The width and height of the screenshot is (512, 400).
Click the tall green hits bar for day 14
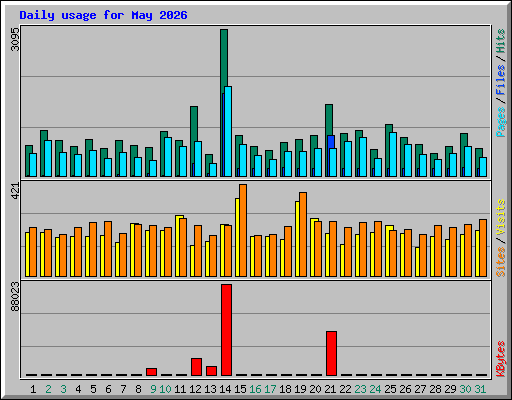coord(223,60)
